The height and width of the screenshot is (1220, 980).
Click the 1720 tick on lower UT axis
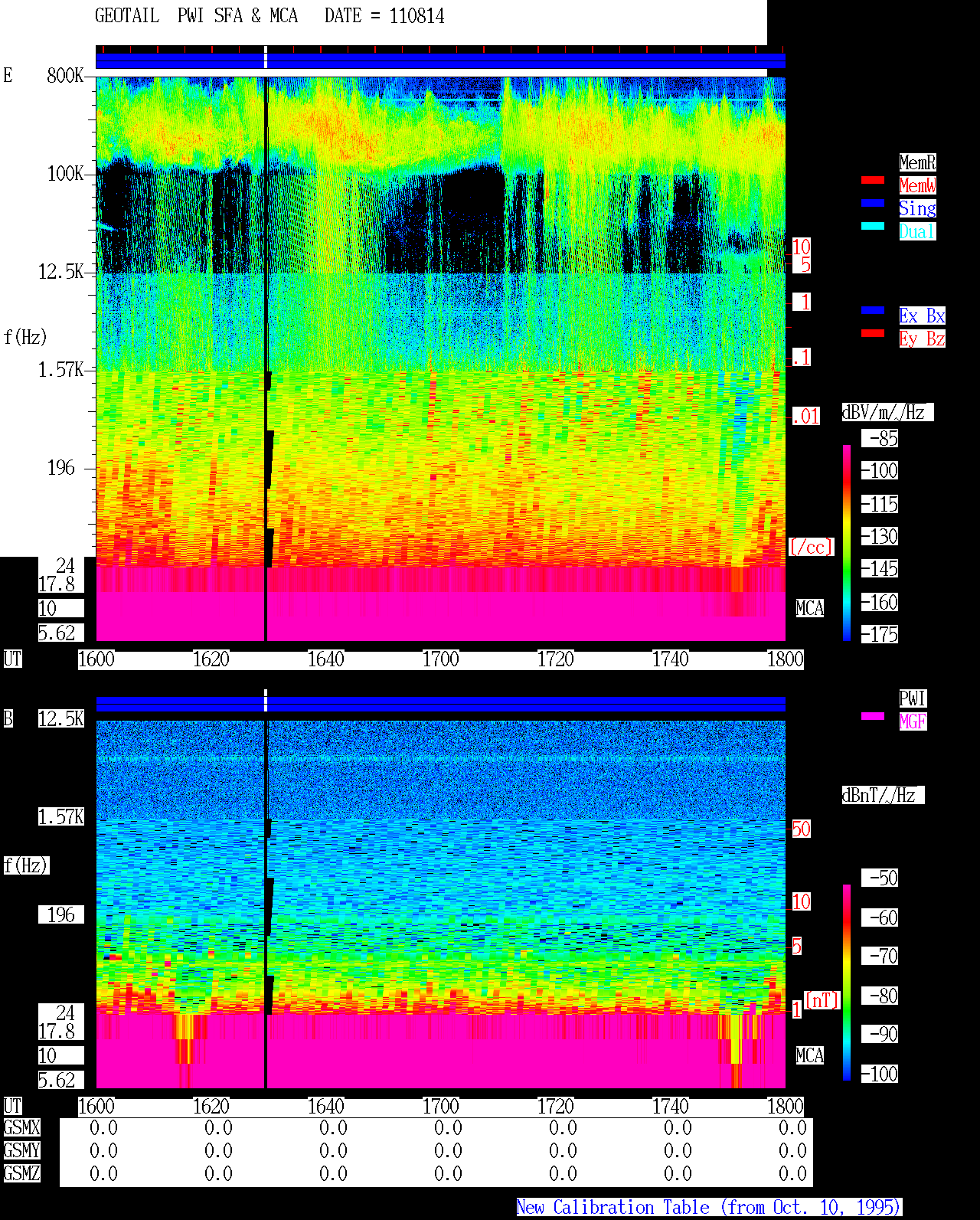click(556, 1107)
